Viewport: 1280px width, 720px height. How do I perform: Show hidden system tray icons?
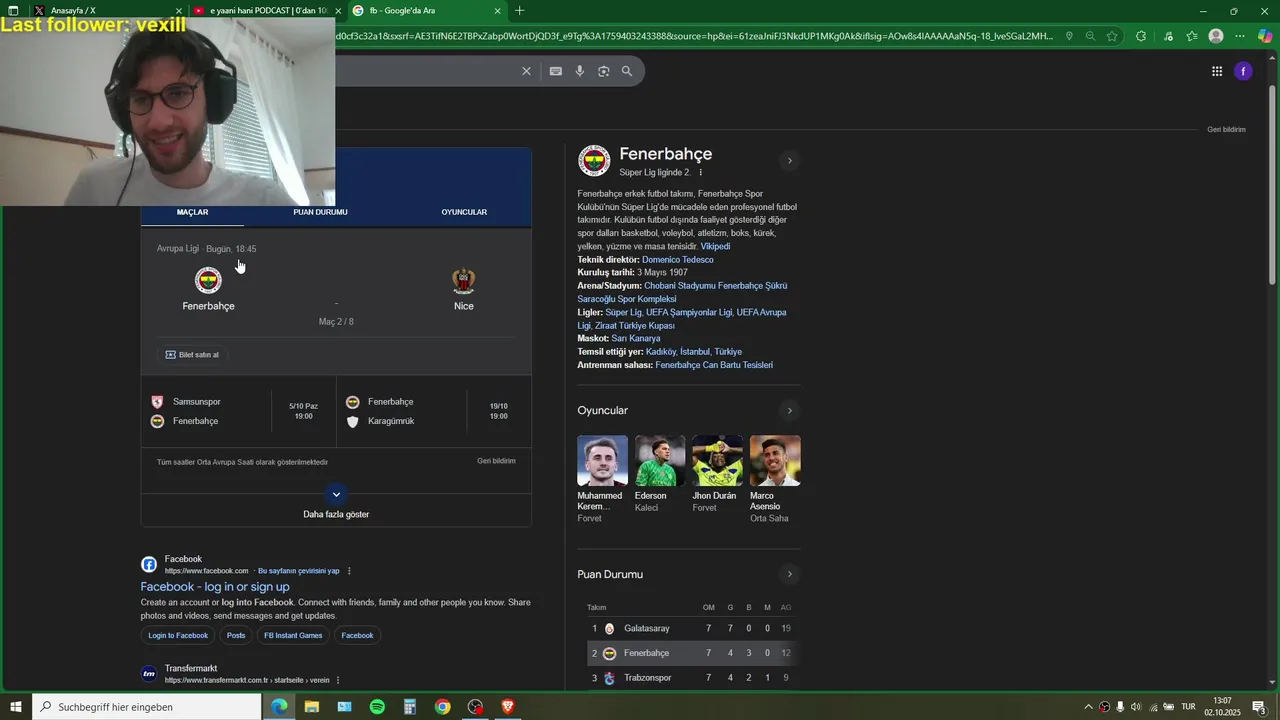[x=1088, y=707]
